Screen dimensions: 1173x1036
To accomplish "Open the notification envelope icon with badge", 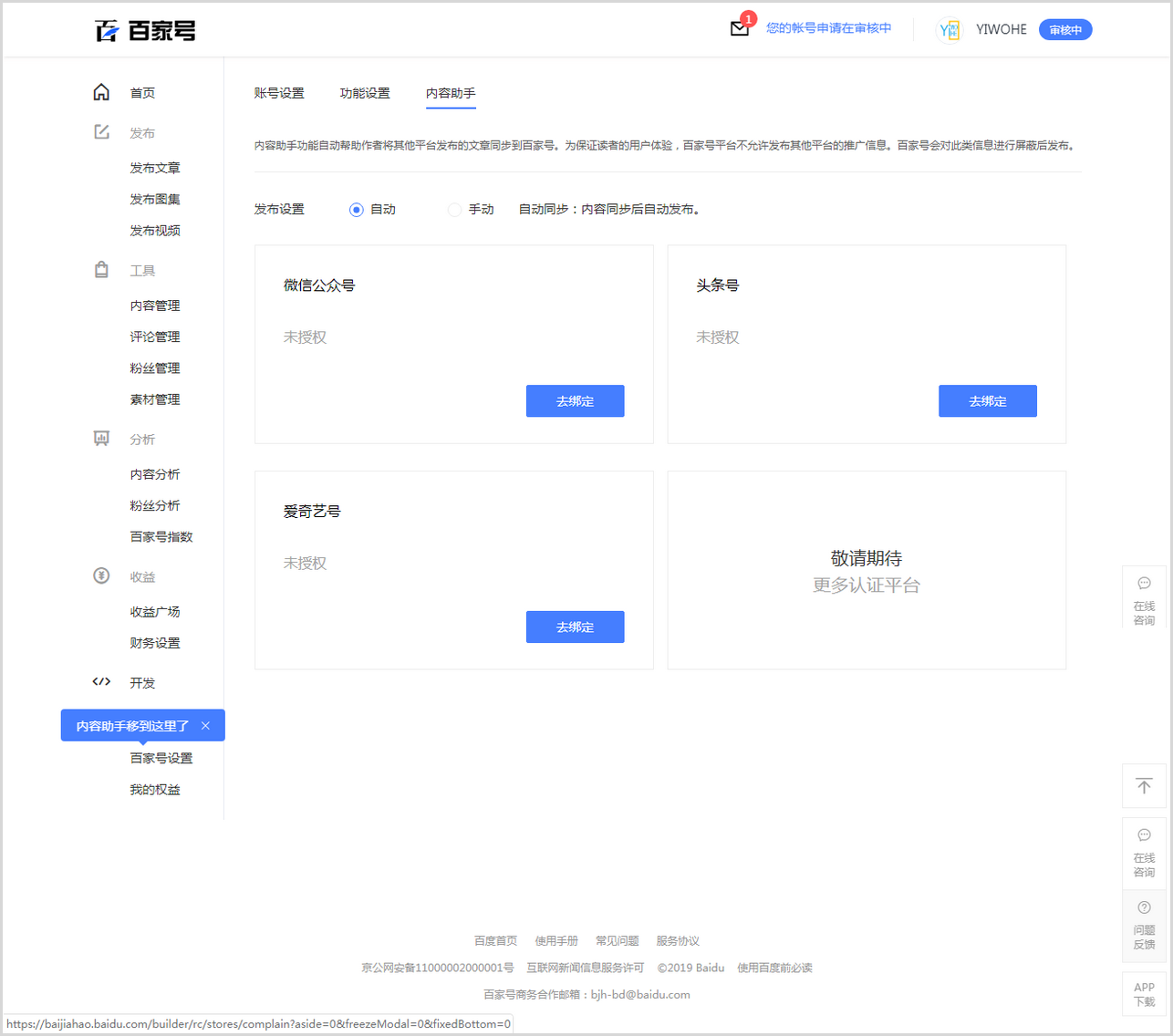I will tap(741, 28).
